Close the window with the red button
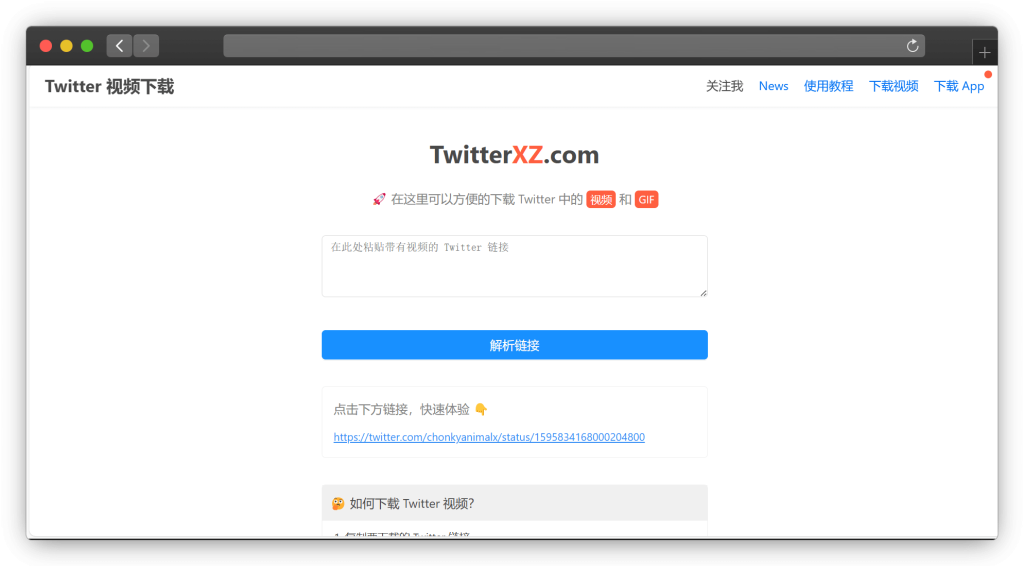This screenshot has height=566, width=1024. coord(46,46)
